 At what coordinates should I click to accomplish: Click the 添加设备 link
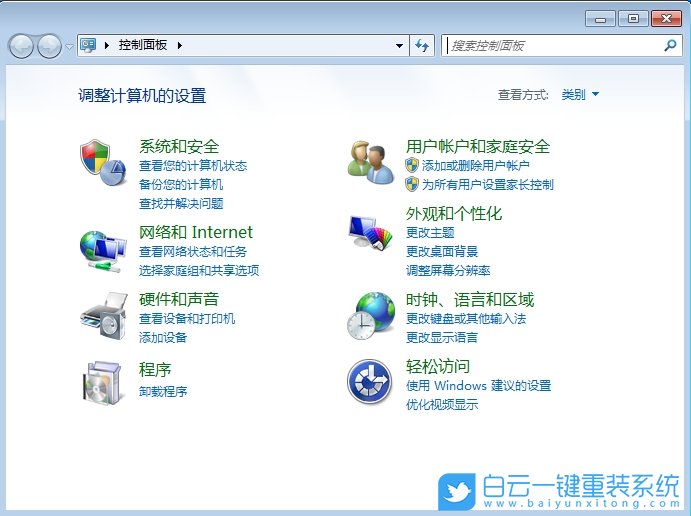point(163,338)
